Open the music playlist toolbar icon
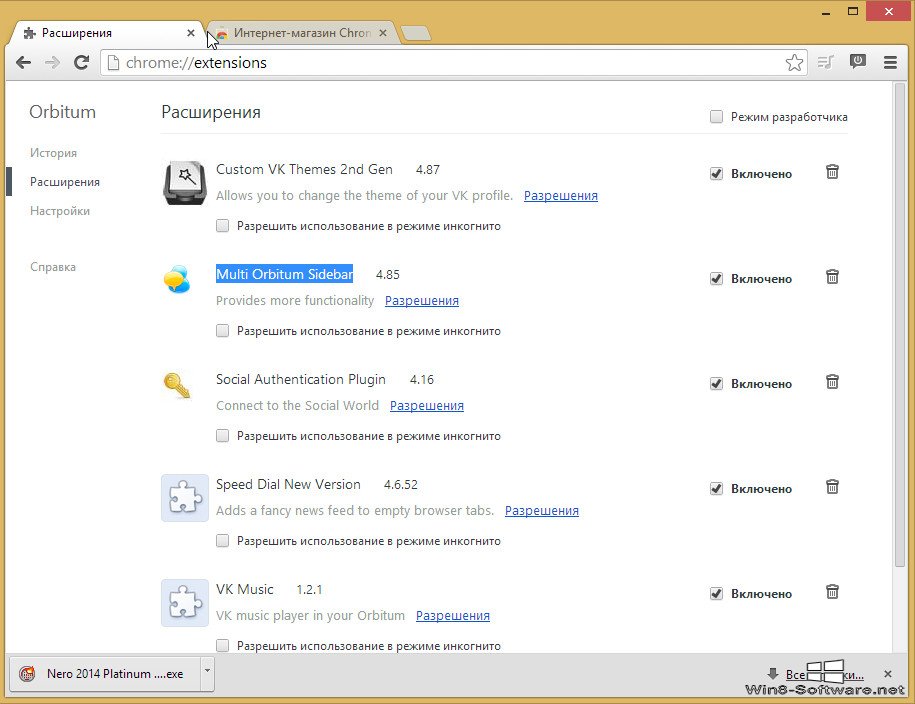This screenshot has height=704, width=915. [825, 62]
